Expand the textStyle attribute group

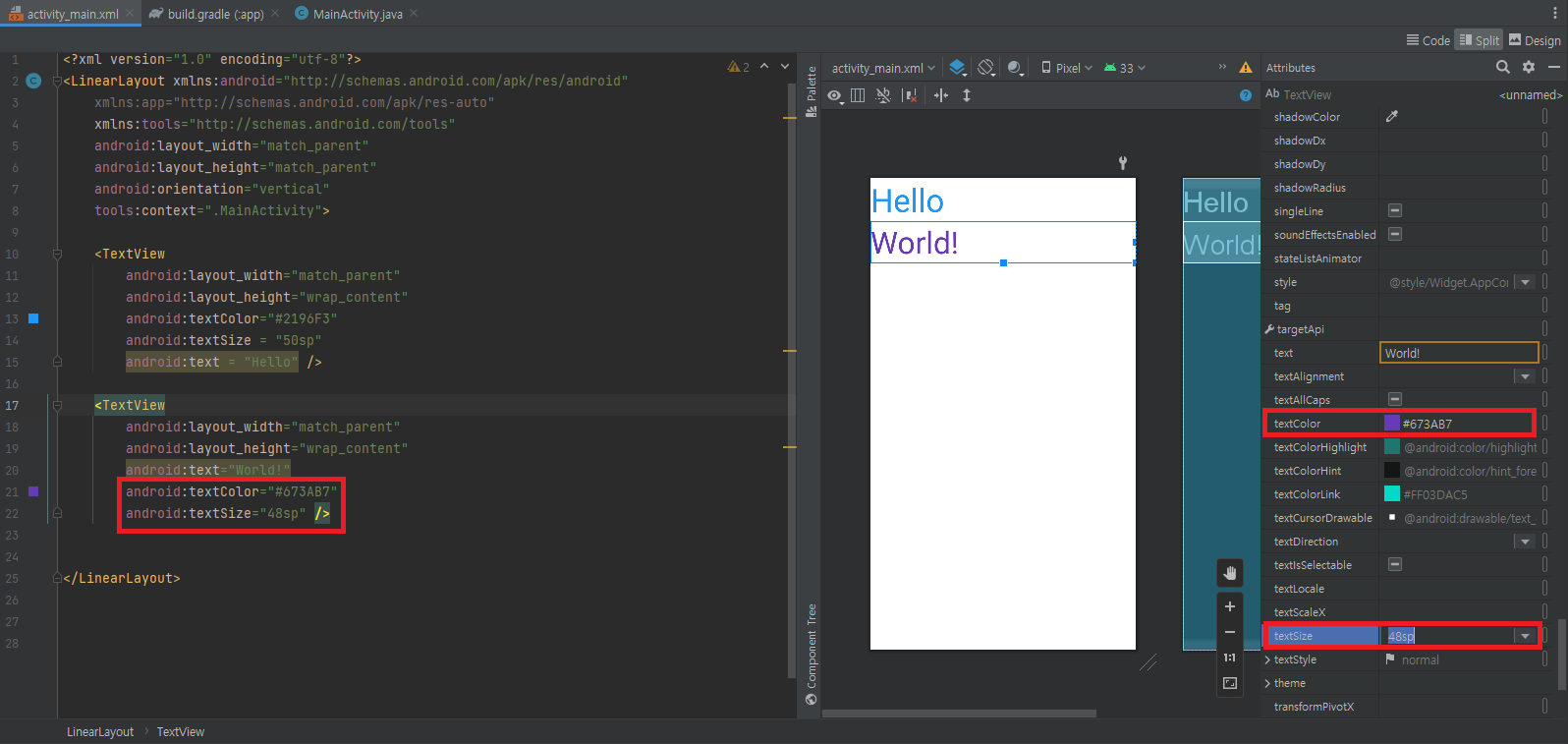pos(1267,659)
